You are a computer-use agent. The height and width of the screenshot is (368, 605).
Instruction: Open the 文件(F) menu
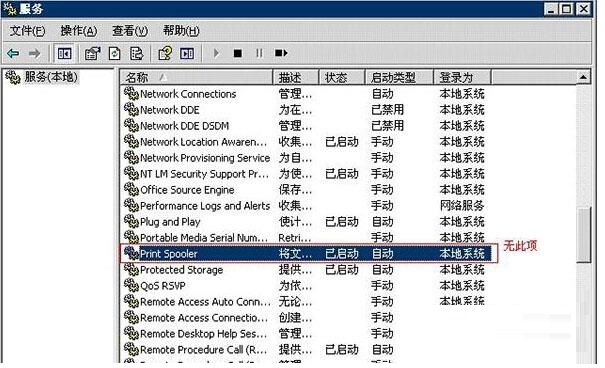(27, 31)
